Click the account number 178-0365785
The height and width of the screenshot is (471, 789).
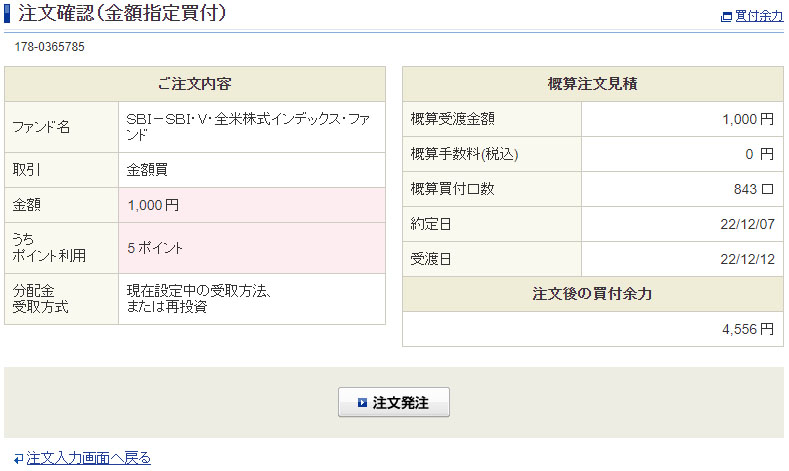click(49, 47)
